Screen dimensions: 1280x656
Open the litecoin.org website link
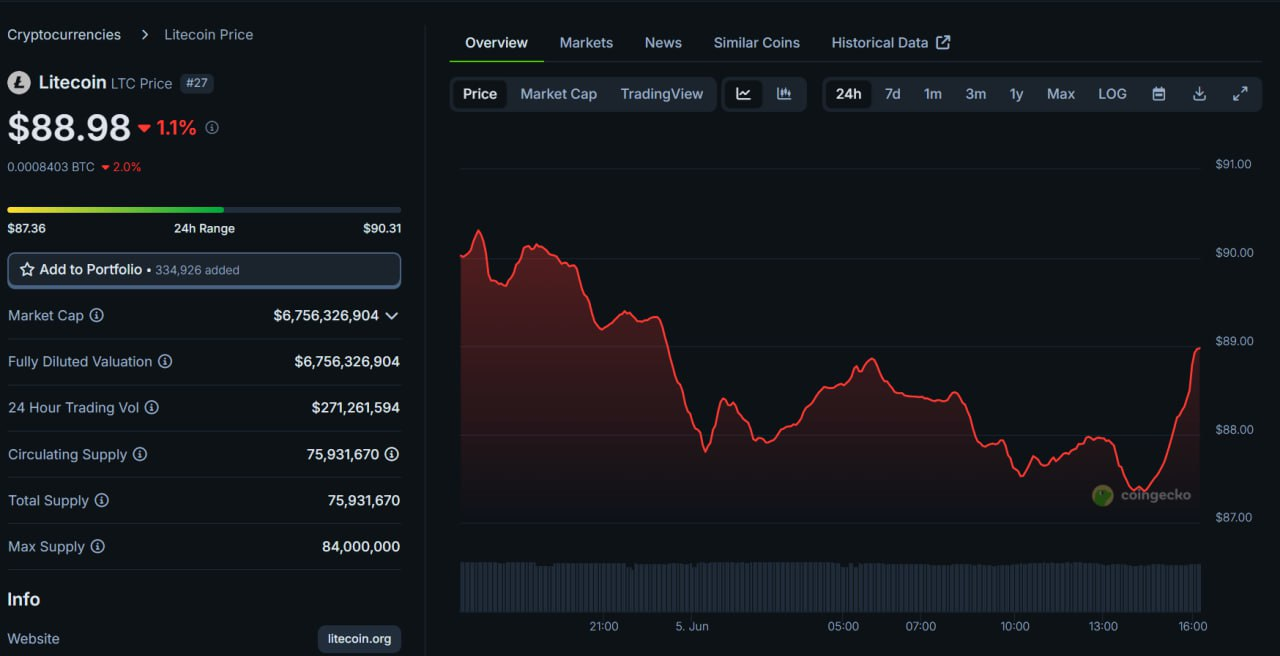(360, 638)
